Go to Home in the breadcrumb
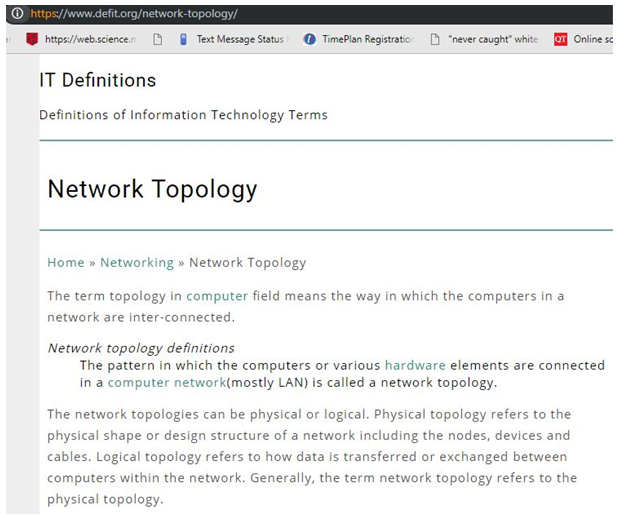This screenshot has height=515, width=618. pyautogui.click(x=66, y=262)
